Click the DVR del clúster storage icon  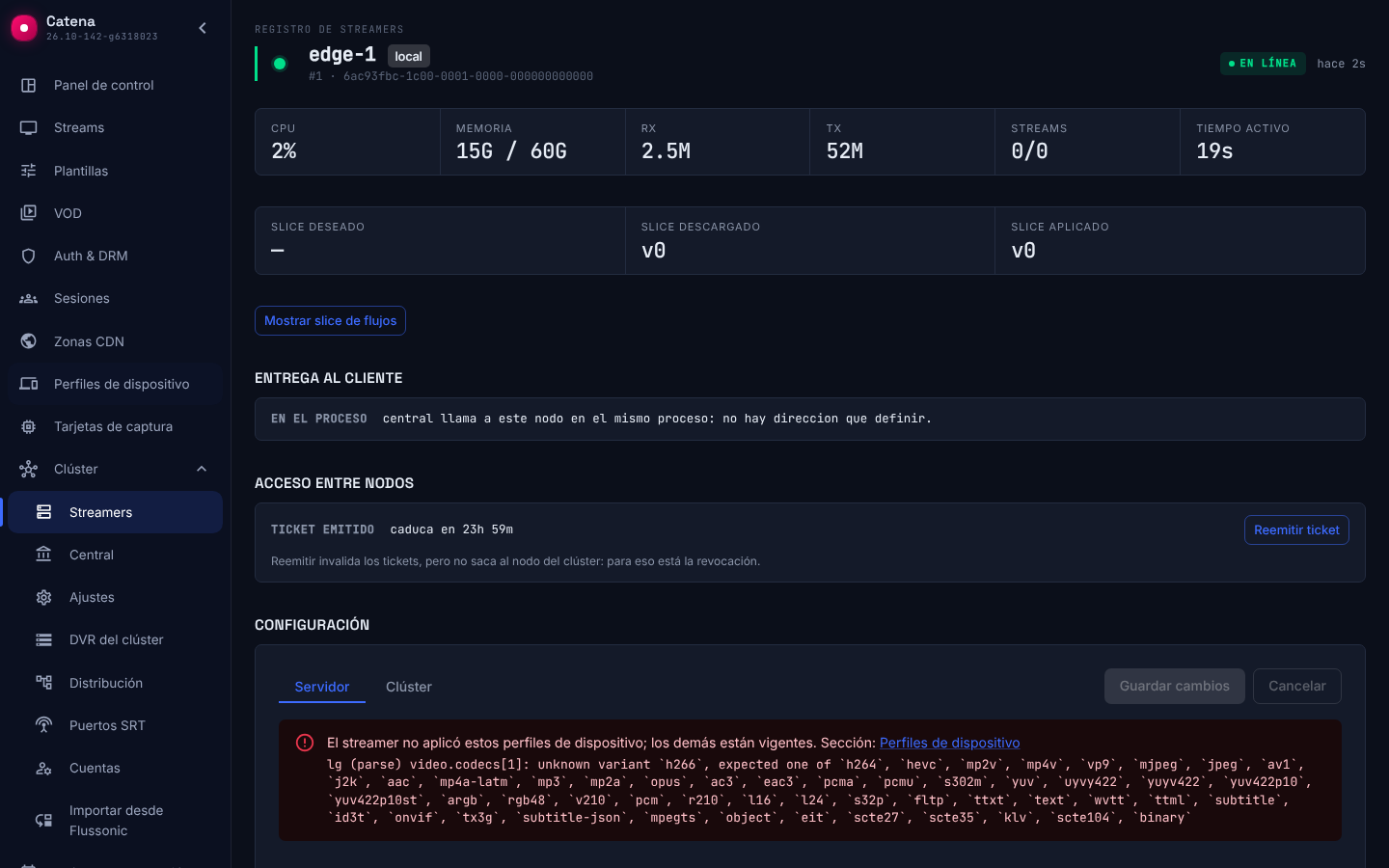[x=44, y=639]
